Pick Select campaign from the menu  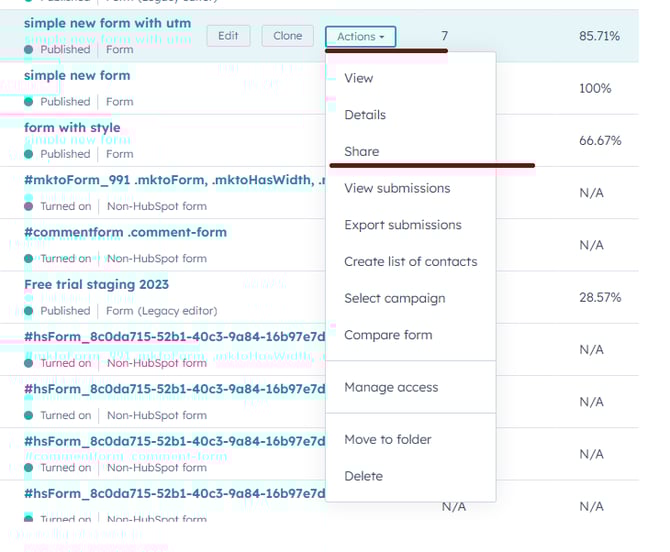(x=394, y=298)
